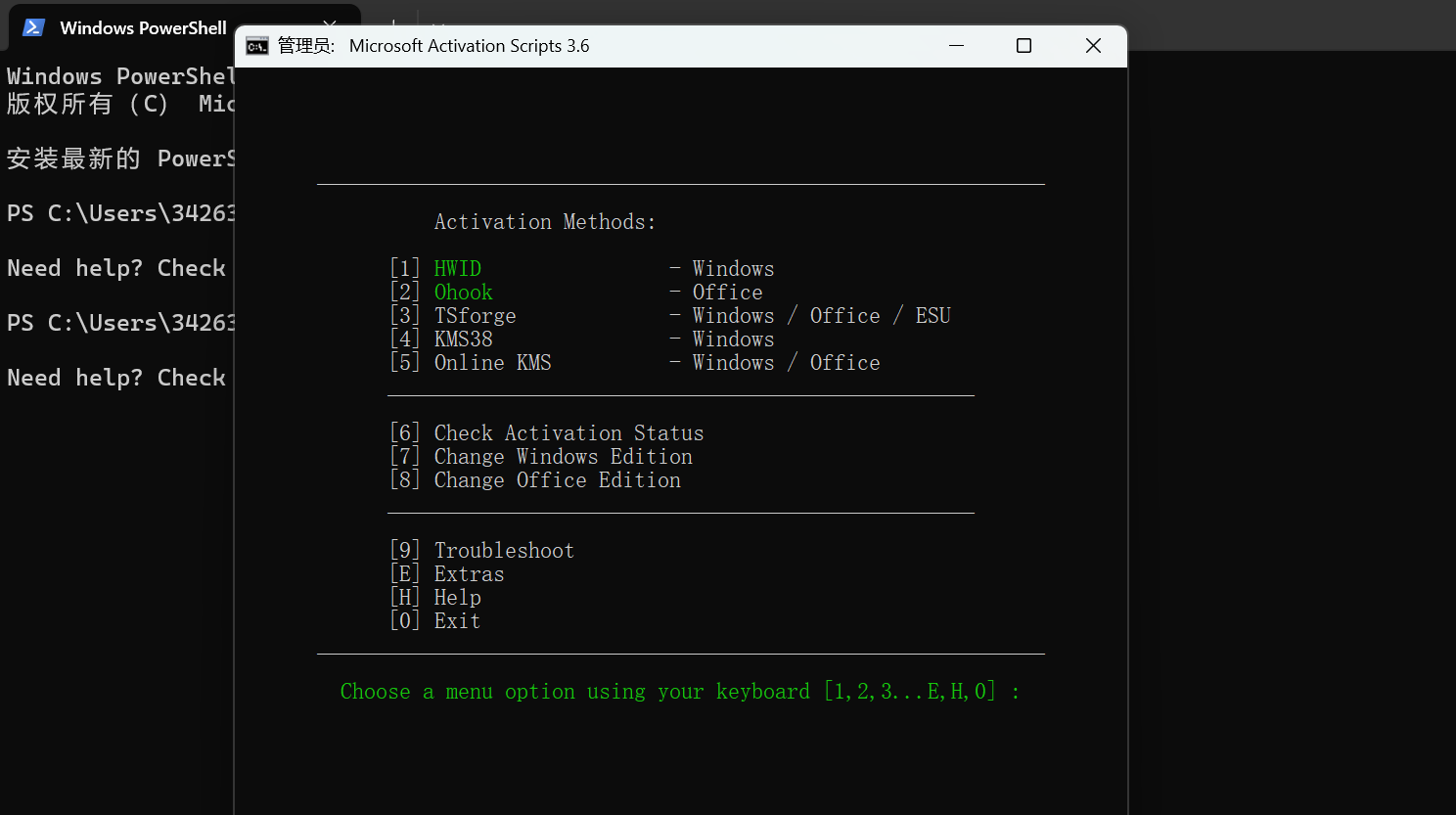Close the Microsoft Activation Scripts window

coord(1093,46)
